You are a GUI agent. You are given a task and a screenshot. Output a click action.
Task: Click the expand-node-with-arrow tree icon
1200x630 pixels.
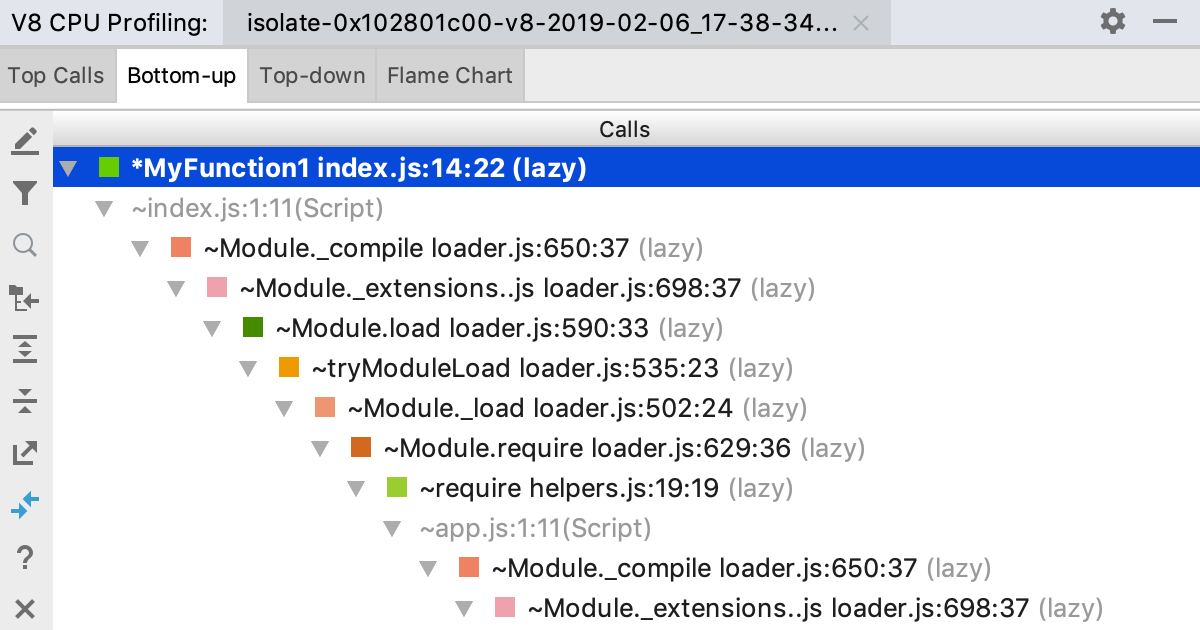point(25,299)
